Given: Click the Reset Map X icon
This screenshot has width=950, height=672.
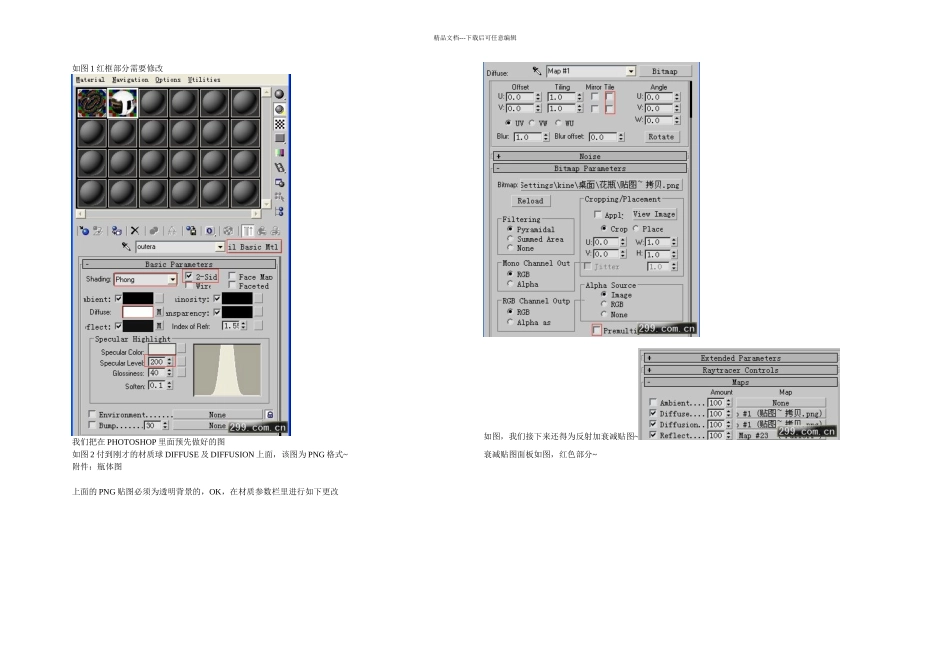Looking at the screenshot, I should [135, 231].
